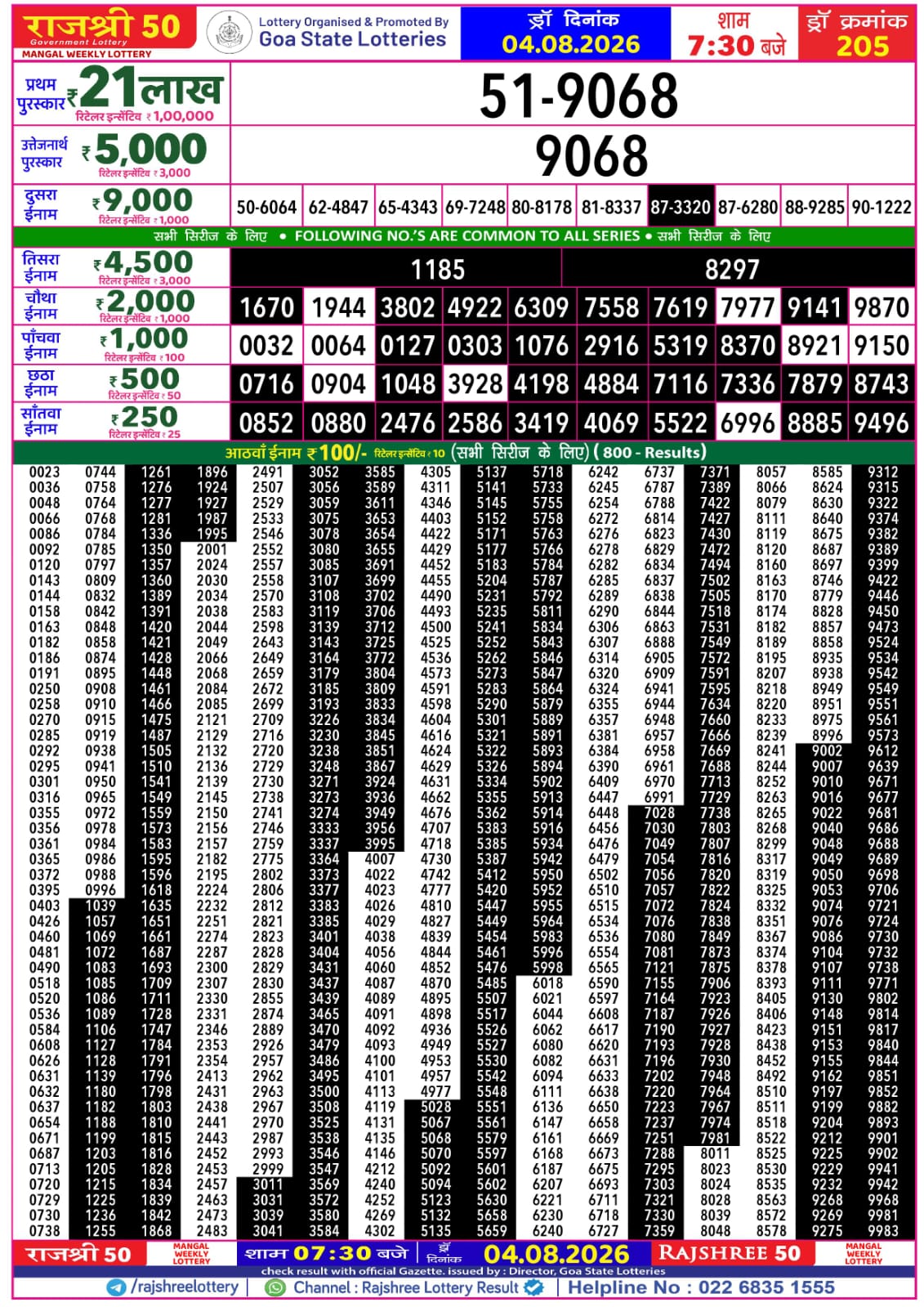Select first prize number 51-9068
This screenshot has width=924, height=1307.
click(578, 96)
